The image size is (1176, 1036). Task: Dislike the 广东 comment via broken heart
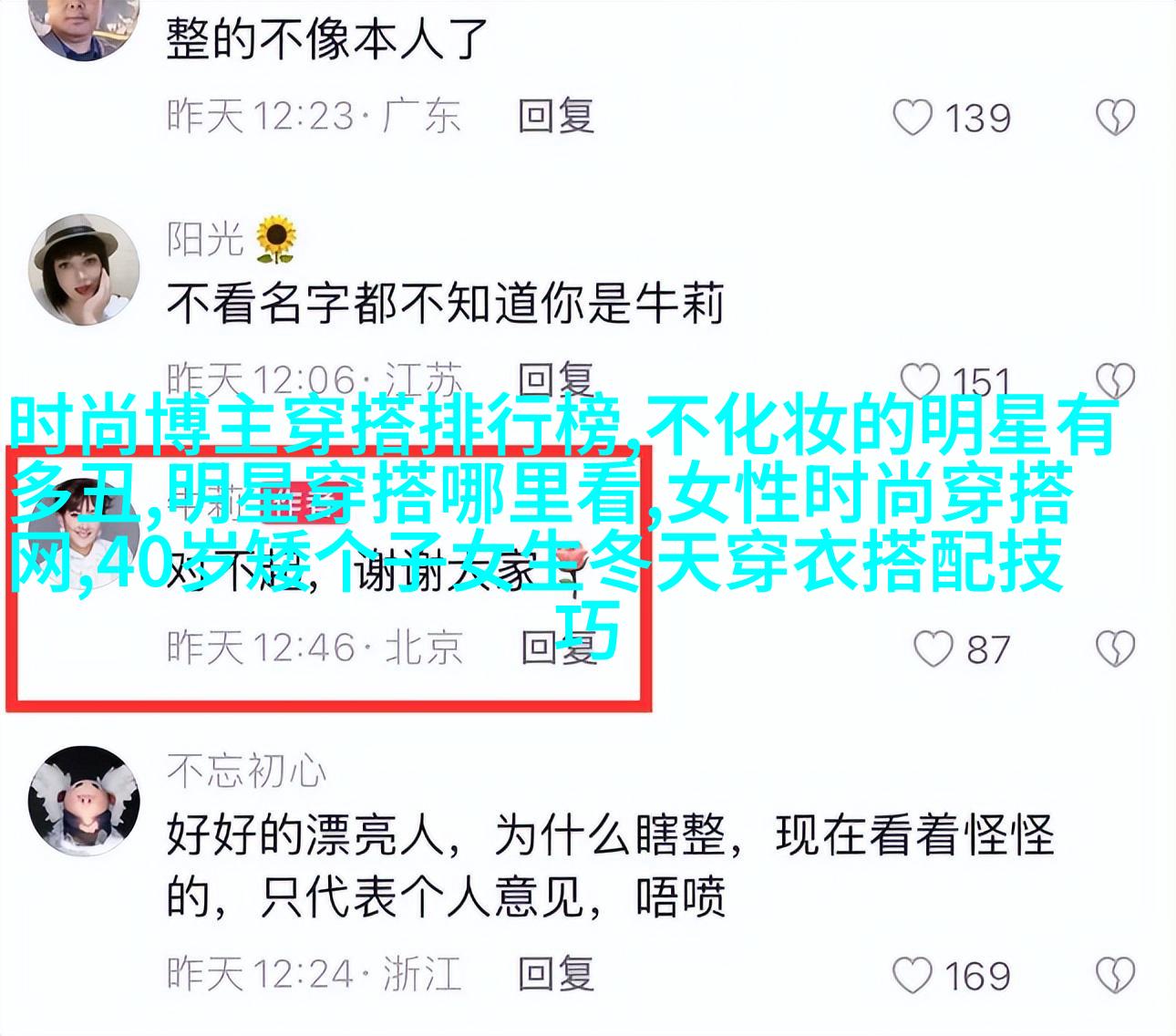[1114, 118]
